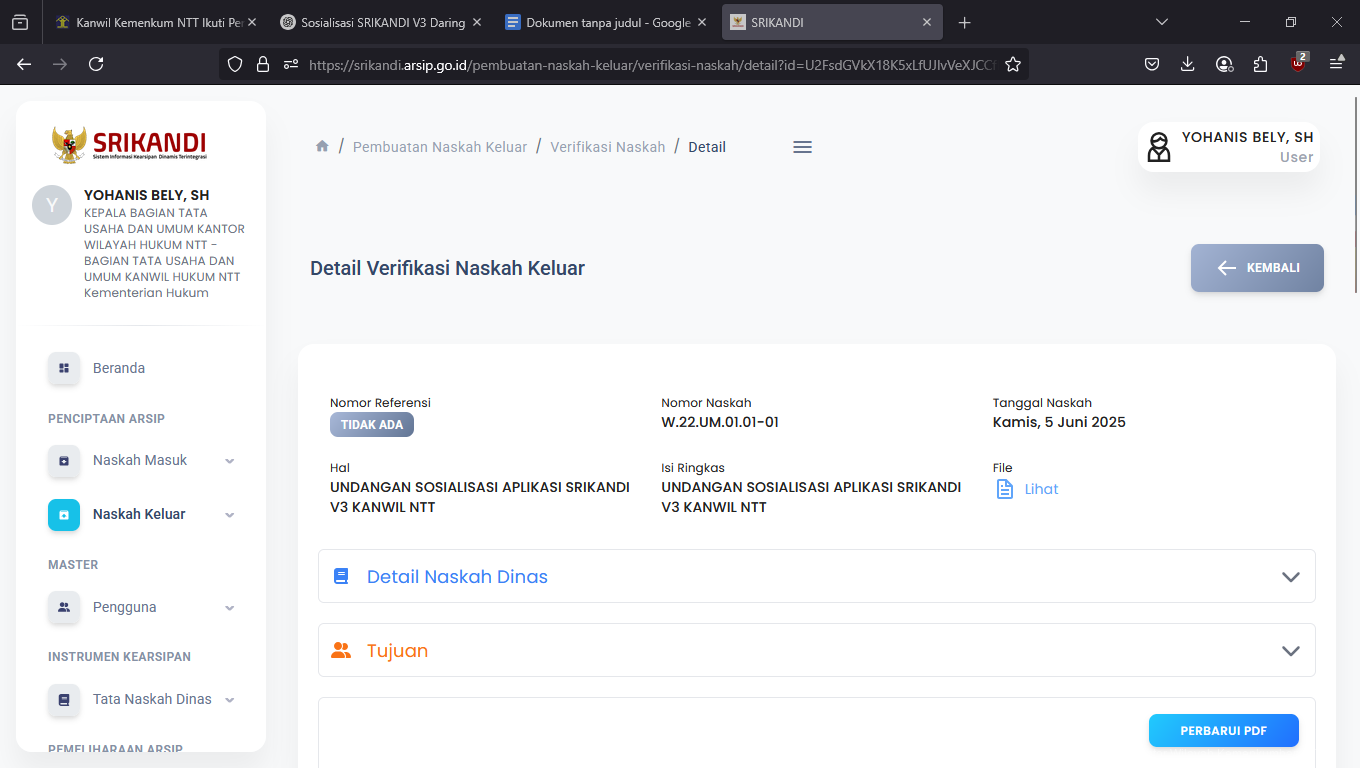Expand the Tujuan accordion chevron
The width and height of the screenshot is (1360, 768).
pos(1291,651)
